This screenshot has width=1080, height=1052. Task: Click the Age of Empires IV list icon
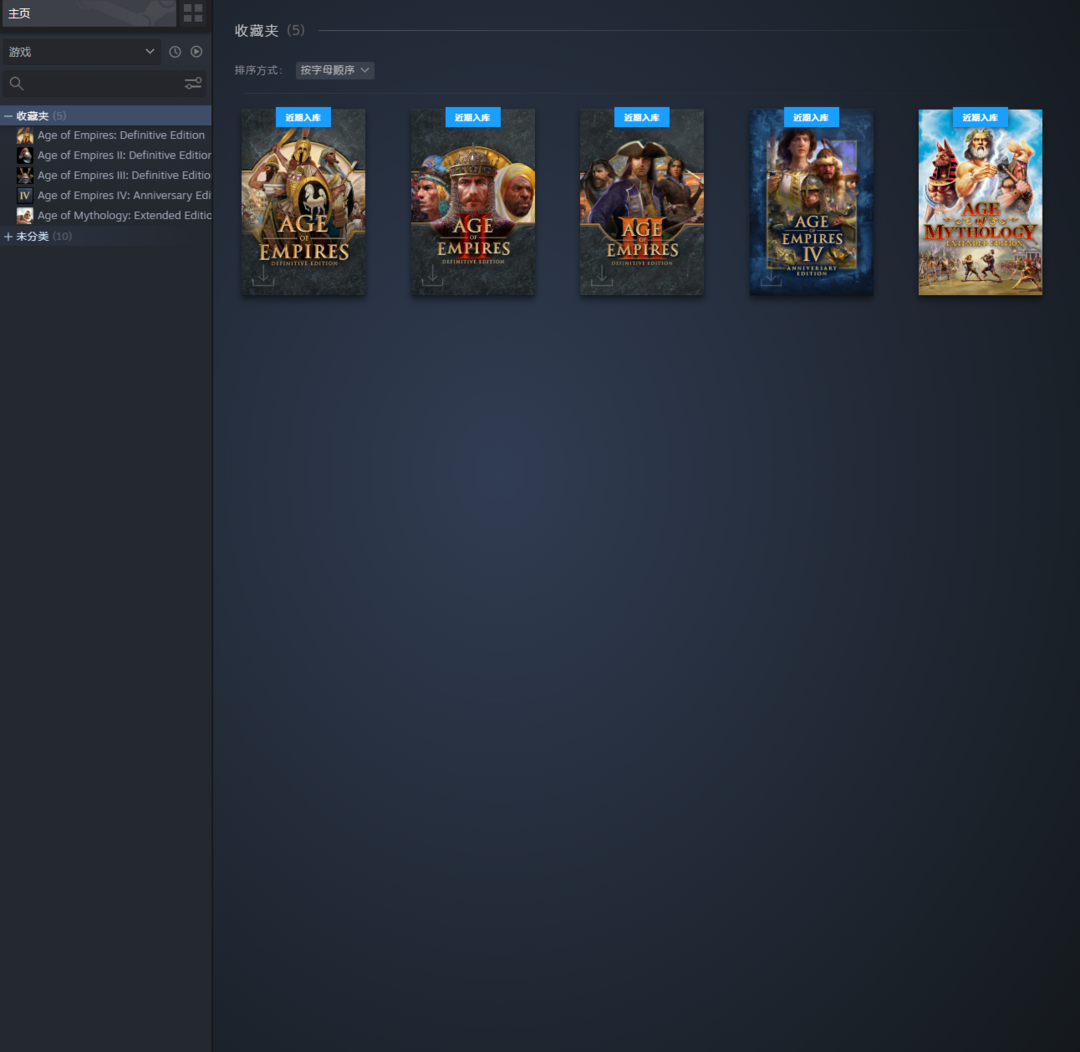point(25,196)
